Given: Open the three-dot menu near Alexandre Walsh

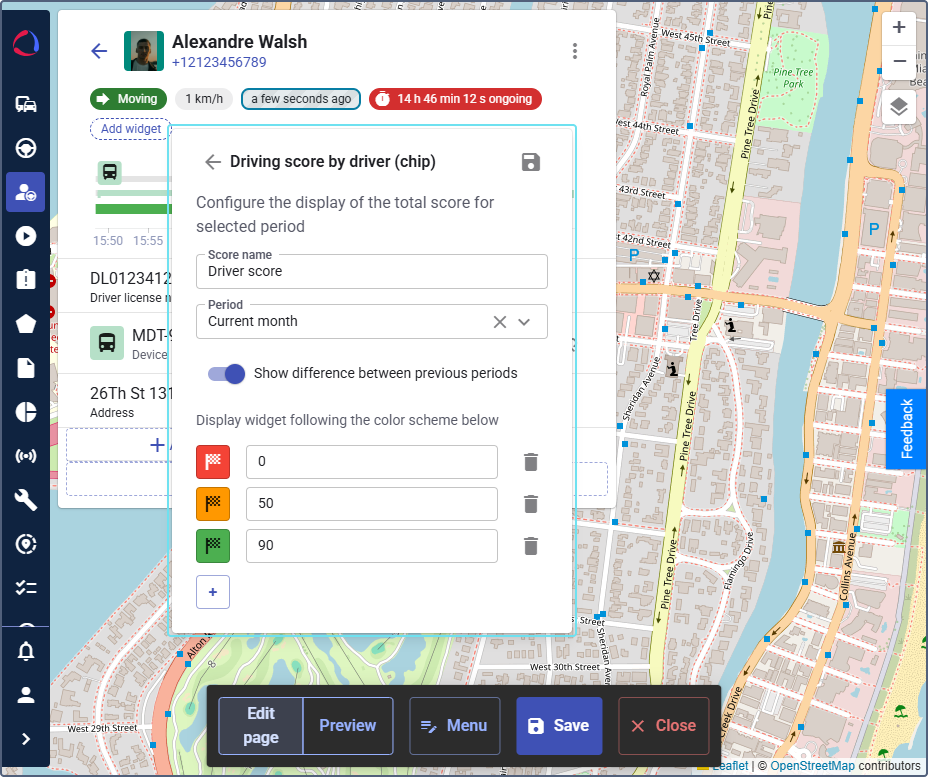Looking at the screenshot, I should coord(575,50).
